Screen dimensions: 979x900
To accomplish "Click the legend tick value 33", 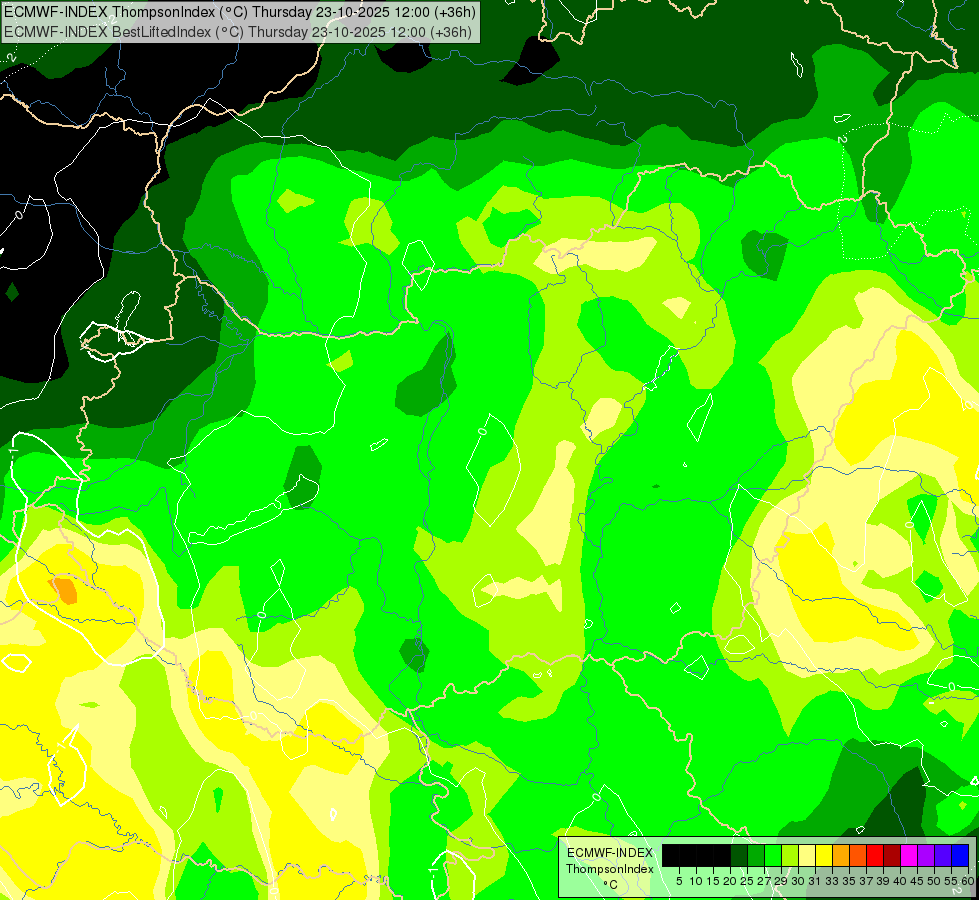I will pos(832,881).
